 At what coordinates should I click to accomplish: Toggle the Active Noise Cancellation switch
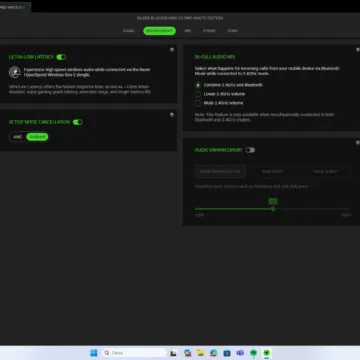[x=78, y=122]
